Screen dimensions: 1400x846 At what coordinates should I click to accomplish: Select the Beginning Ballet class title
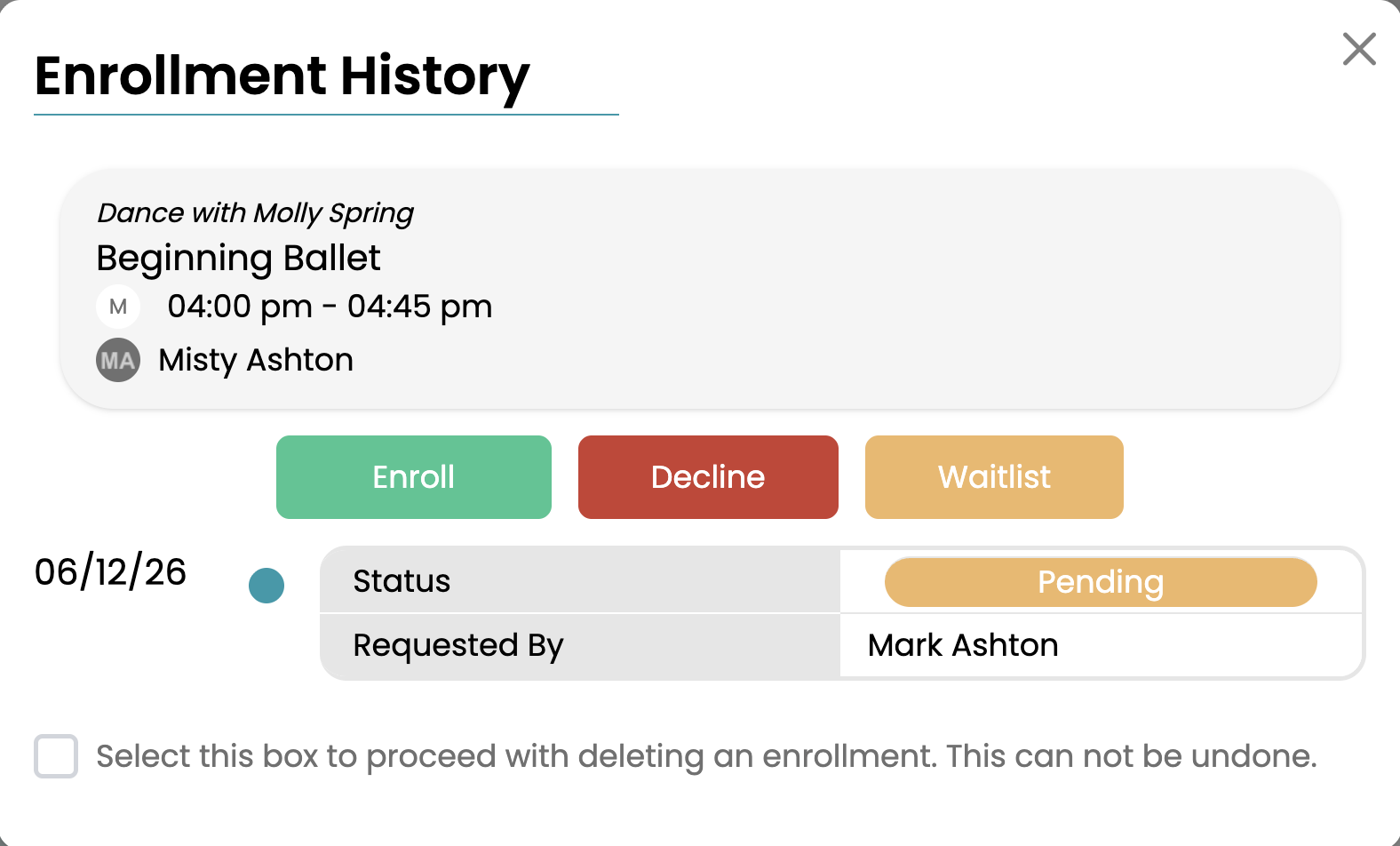(x=238, y=259)
